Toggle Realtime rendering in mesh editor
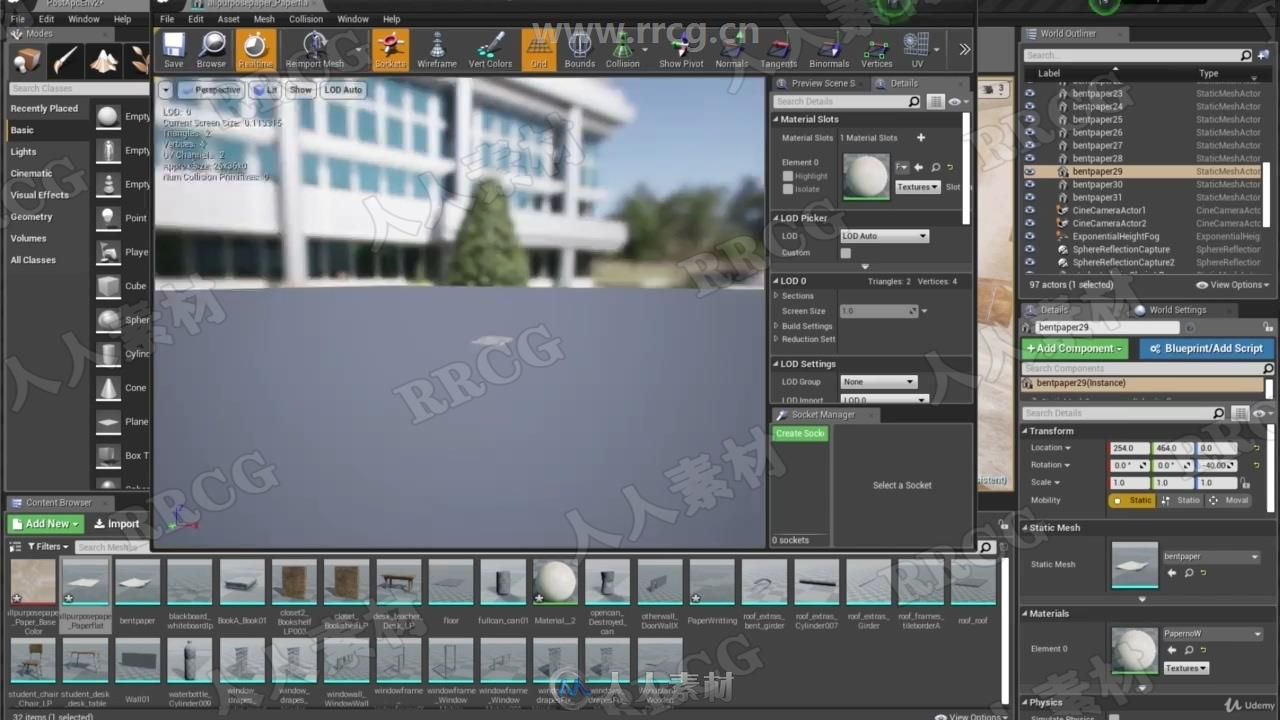This screenshot has height=720, width=1280. coord(255,50)
